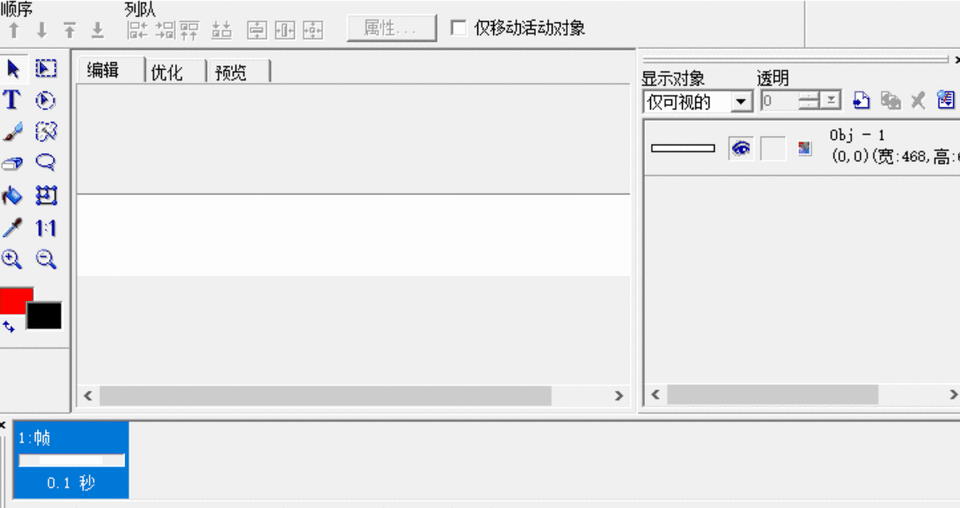This screenshot has width=960, height=508.
Task: Hide Obj - 1 using eye icon
Action: (x=741, y=148)
